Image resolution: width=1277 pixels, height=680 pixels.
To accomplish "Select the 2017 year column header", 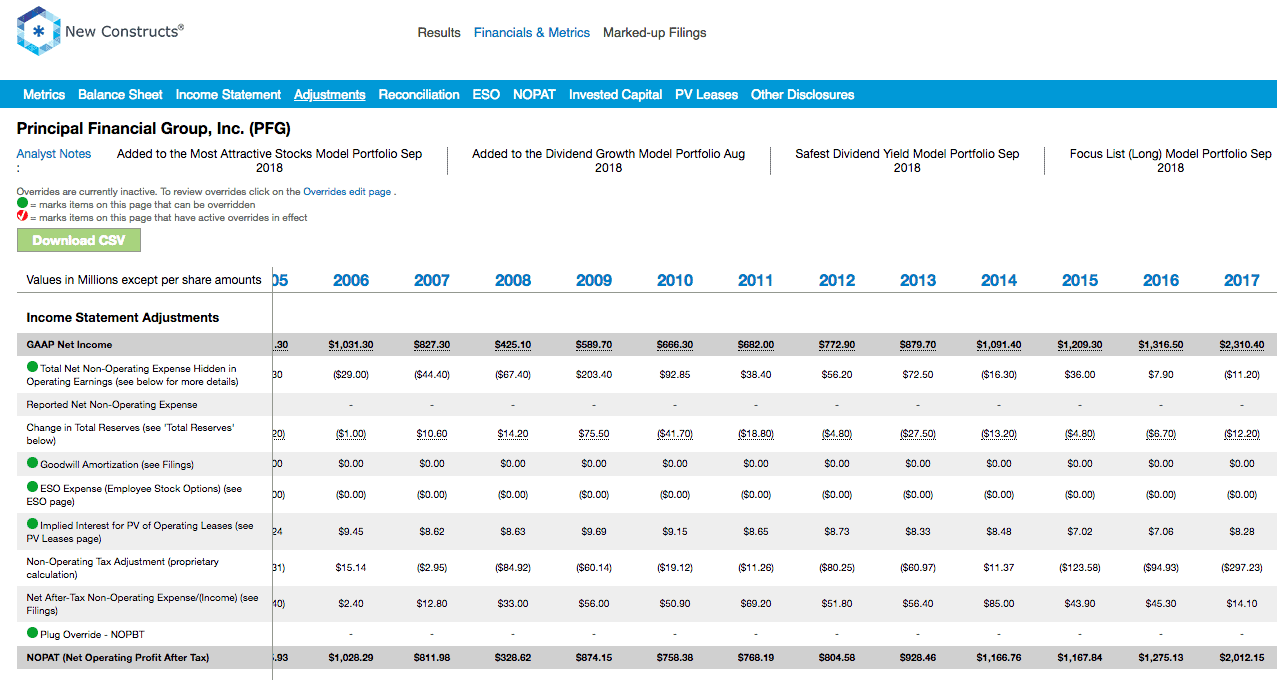I will (x=1242, y=281).
